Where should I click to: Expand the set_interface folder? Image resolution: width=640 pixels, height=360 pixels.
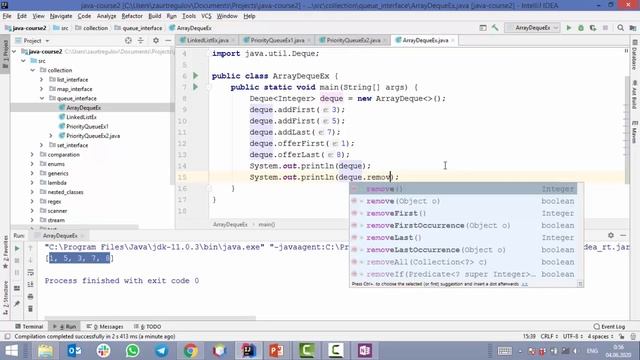tap(42, 145)
